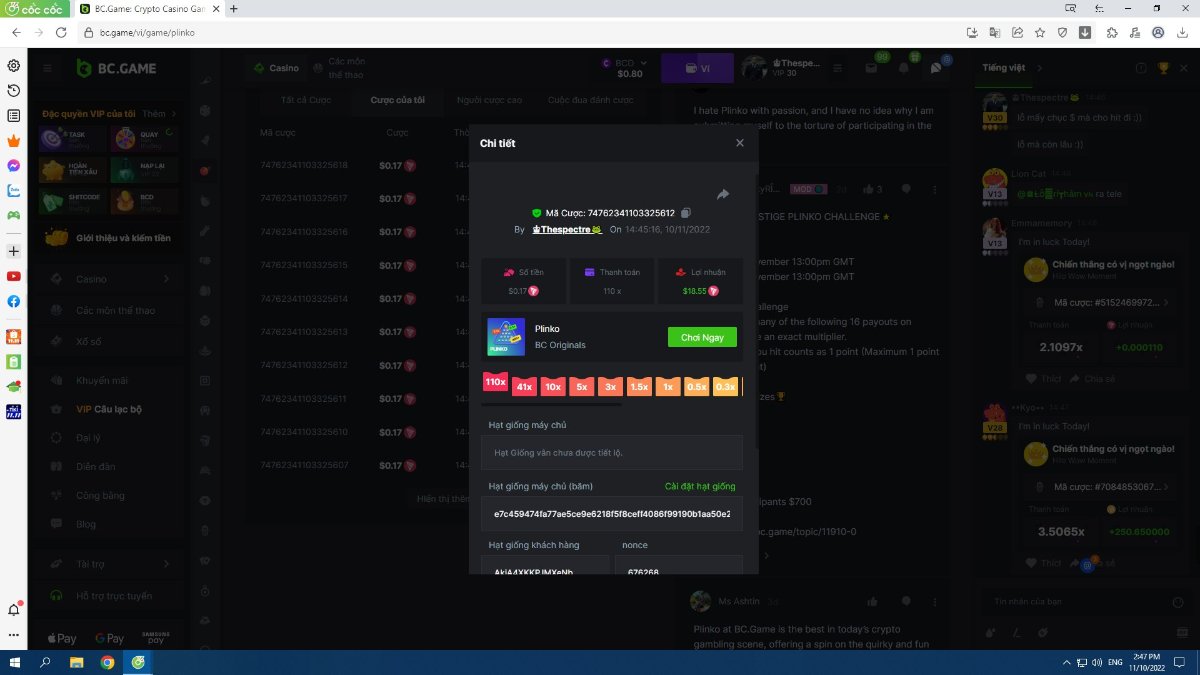Screen dimensions: 1200x675
Task: Open browsing history clock in sidebar
Action: (14, 91)
